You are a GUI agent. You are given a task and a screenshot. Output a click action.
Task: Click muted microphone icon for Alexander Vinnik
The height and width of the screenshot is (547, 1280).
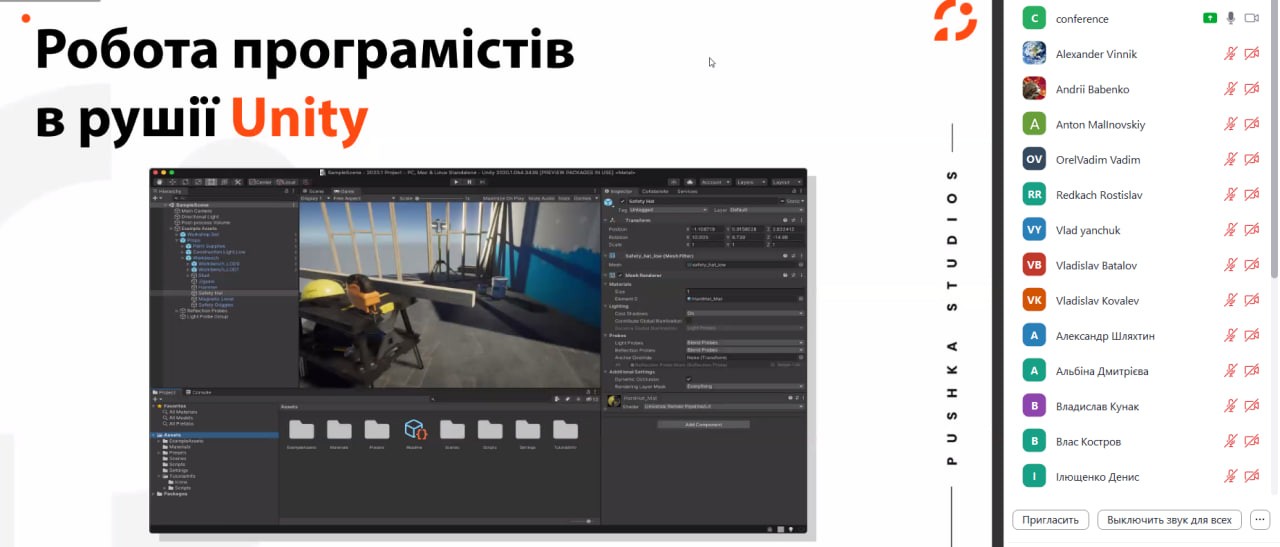(1231, 54)
